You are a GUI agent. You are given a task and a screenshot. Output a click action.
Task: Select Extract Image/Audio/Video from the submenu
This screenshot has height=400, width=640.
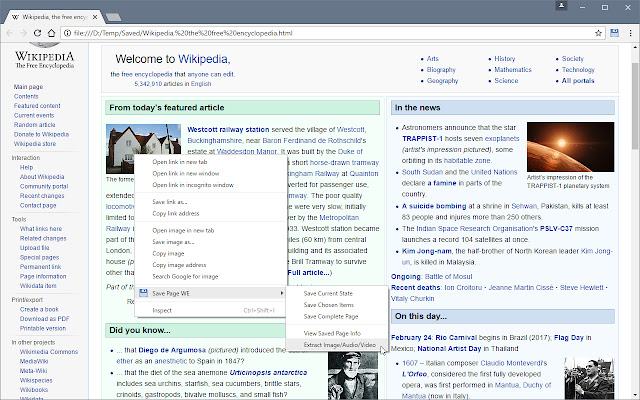[340, 345]
